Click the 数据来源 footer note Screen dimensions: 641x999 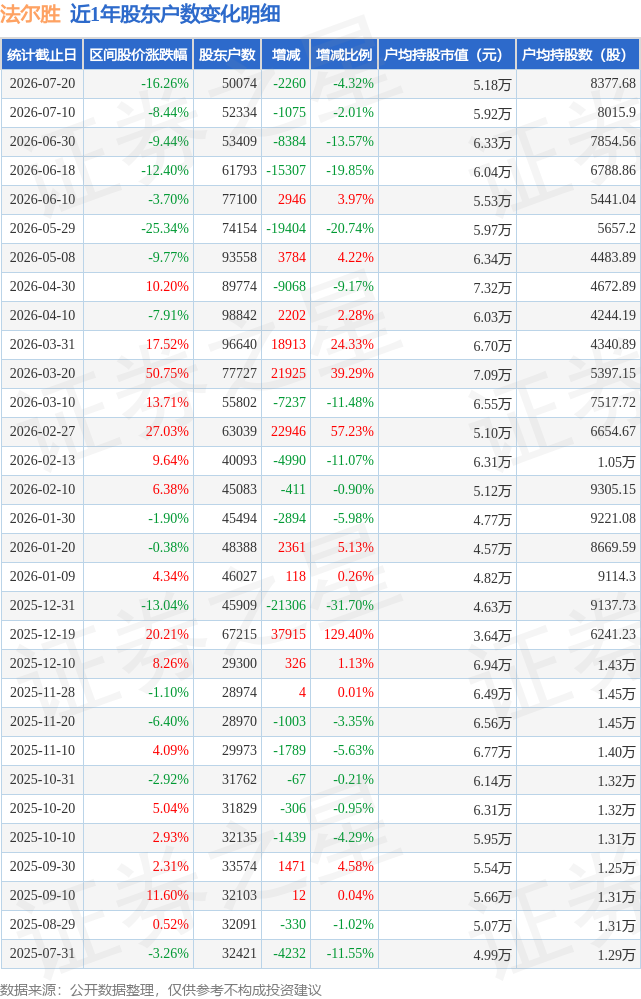(x=161, y=989)
